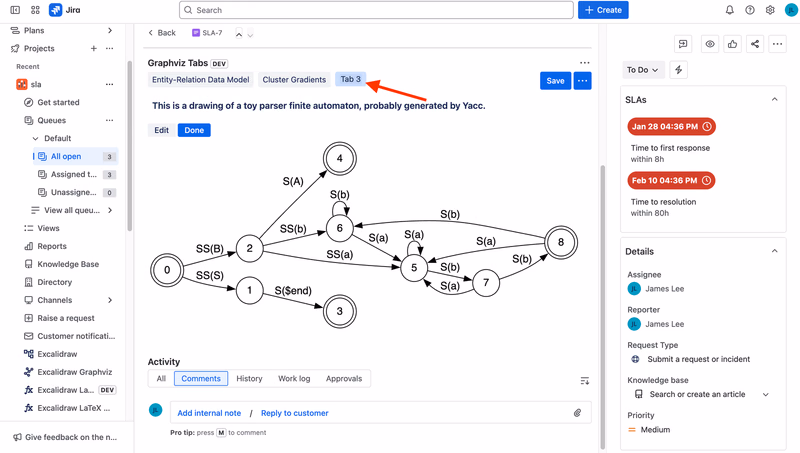The height and width of the screenshot is (453, 800).
Task: Open Raise a request
Action: click(x=59, y=318)
